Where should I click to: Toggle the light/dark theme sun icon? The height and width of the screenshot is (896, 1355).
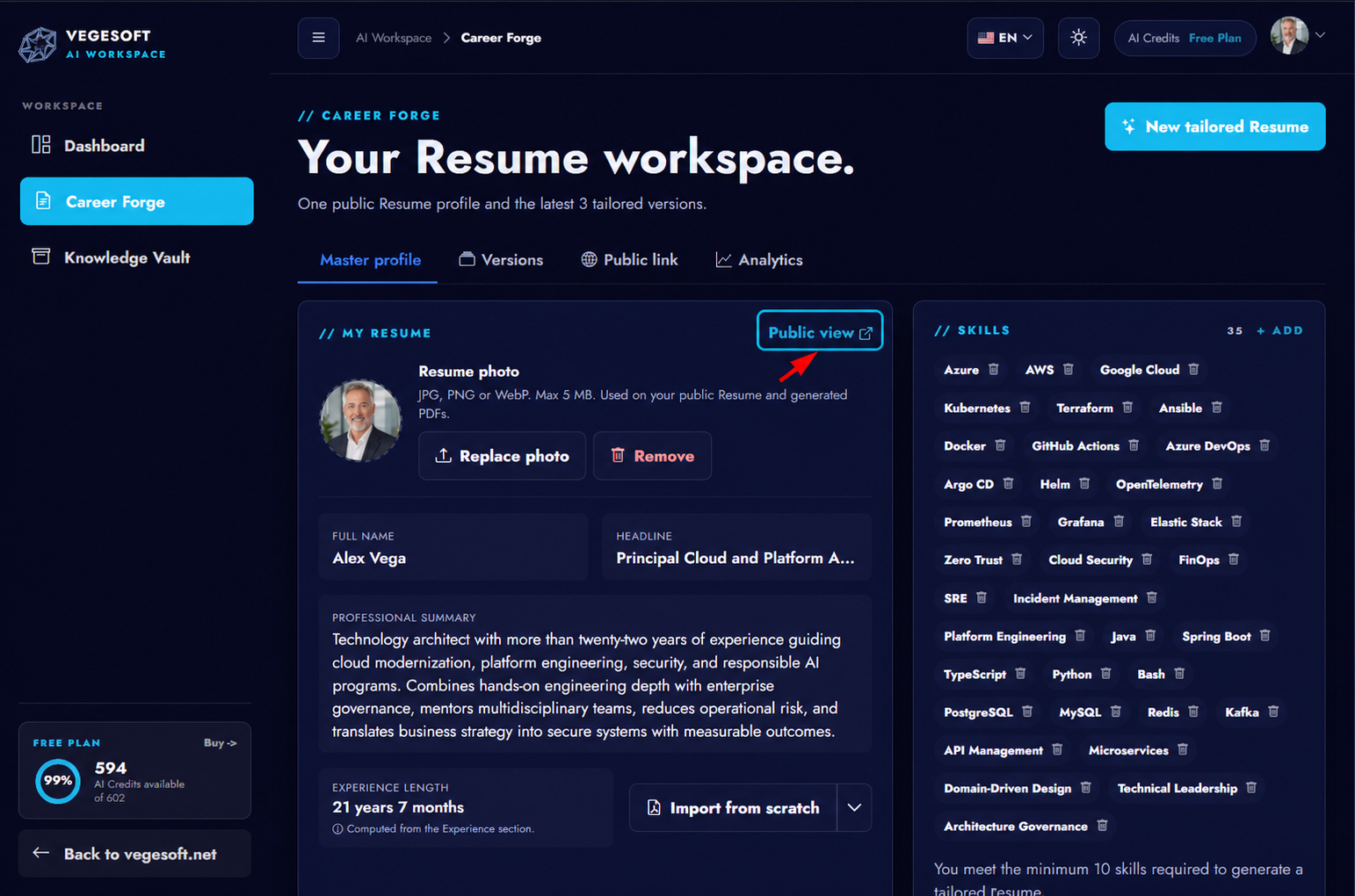[x=1078, y=38]
